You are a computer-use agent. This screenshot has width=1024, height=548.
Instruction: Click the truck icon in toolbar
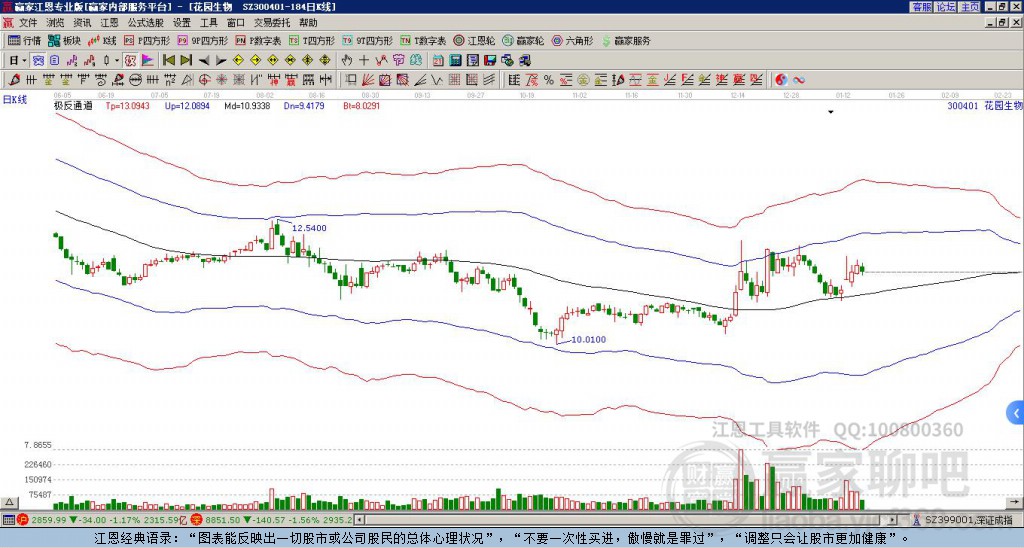coord(524,61)
